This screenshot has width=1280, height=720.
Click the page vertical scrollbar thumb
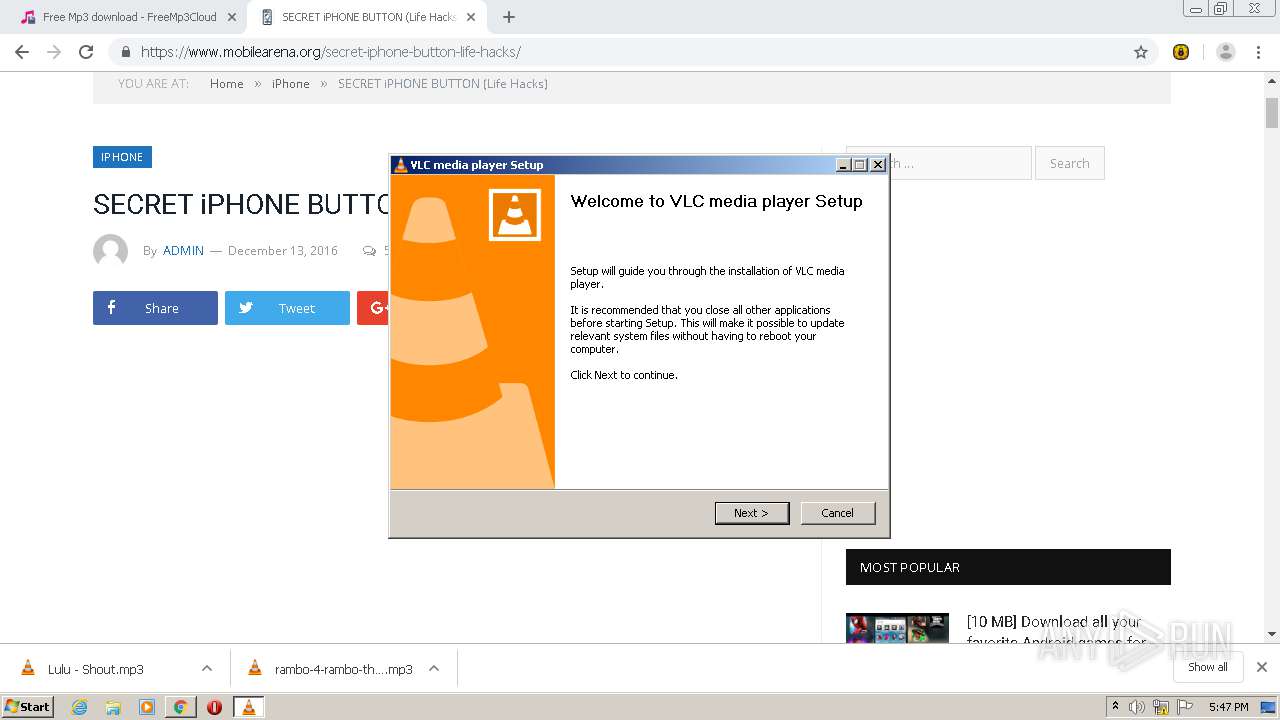point(1272,113)
